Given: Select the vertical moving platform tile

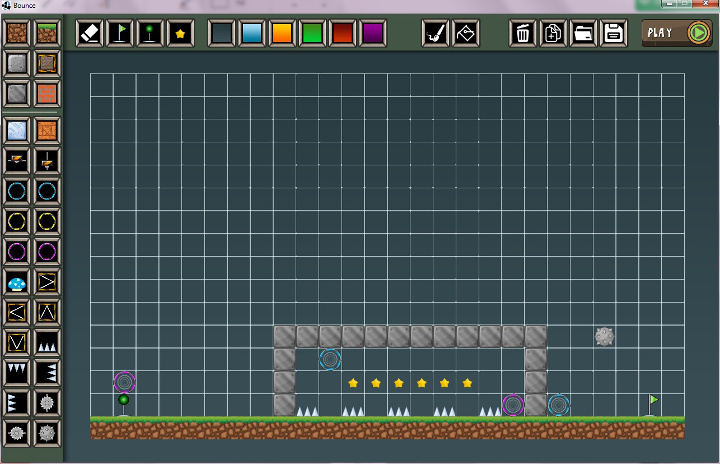Looking at the screenshot, I should coord(47,161).
